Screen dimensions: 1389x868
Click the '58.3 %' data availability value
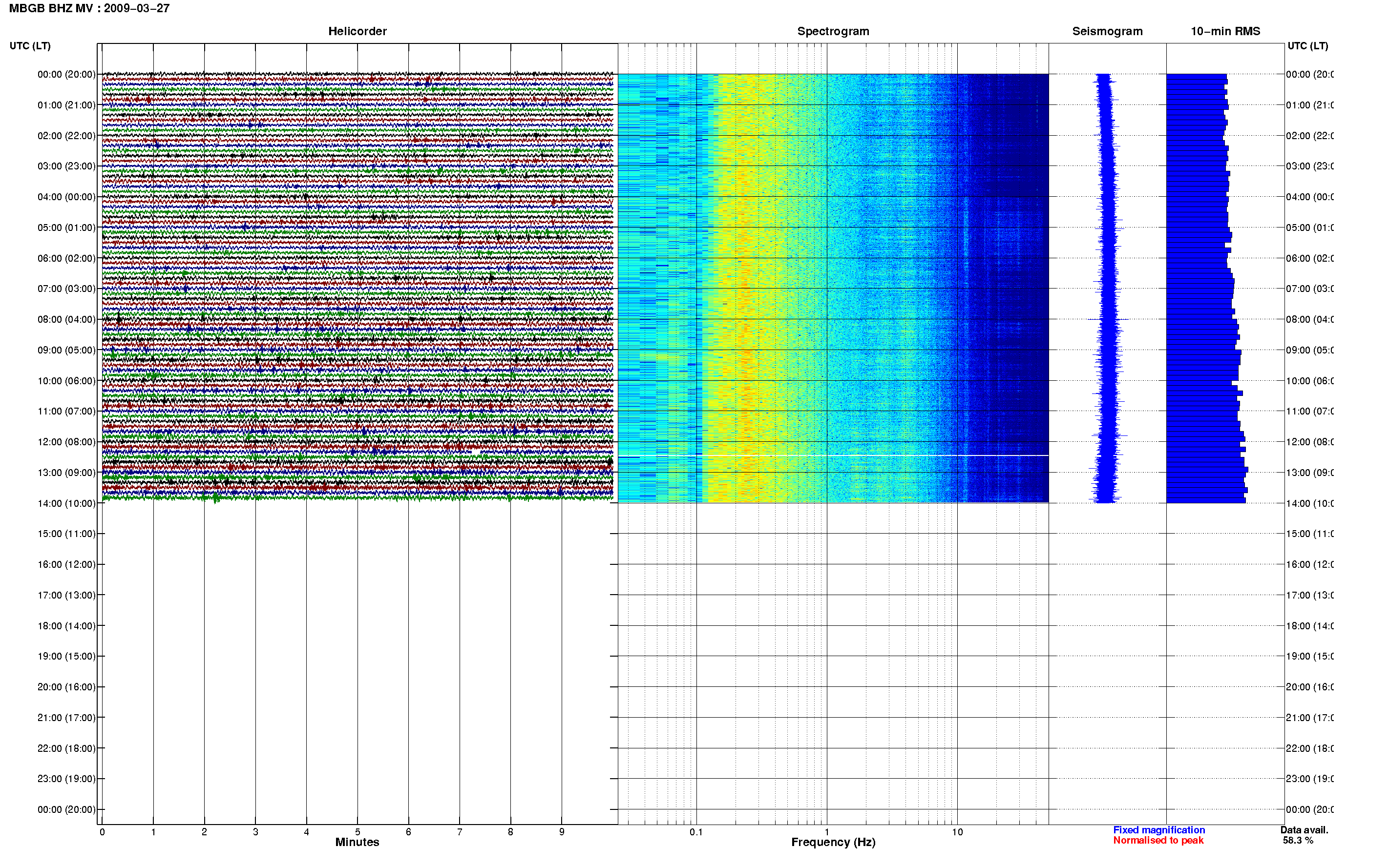1298,841
